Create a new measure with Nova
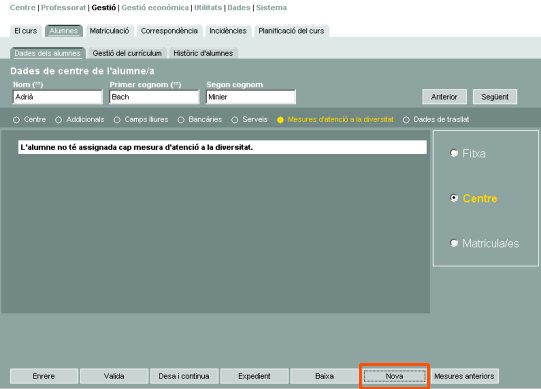The height and width of the screenshot is (389, 541). point(394,376)
